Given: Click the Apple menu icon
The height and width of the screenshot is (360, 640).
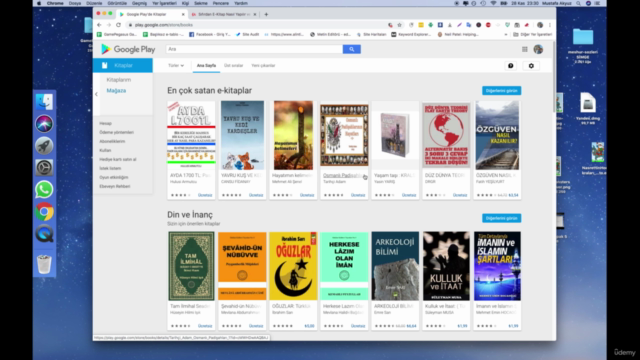Looking at the screenshot, I should tap(39, 3).
